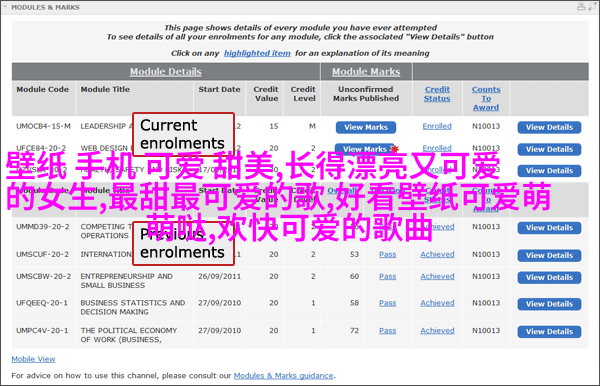Select module code UMOCB4-15-M
Viewport: 600px width, 386px height.
click(x=43, y=126)
